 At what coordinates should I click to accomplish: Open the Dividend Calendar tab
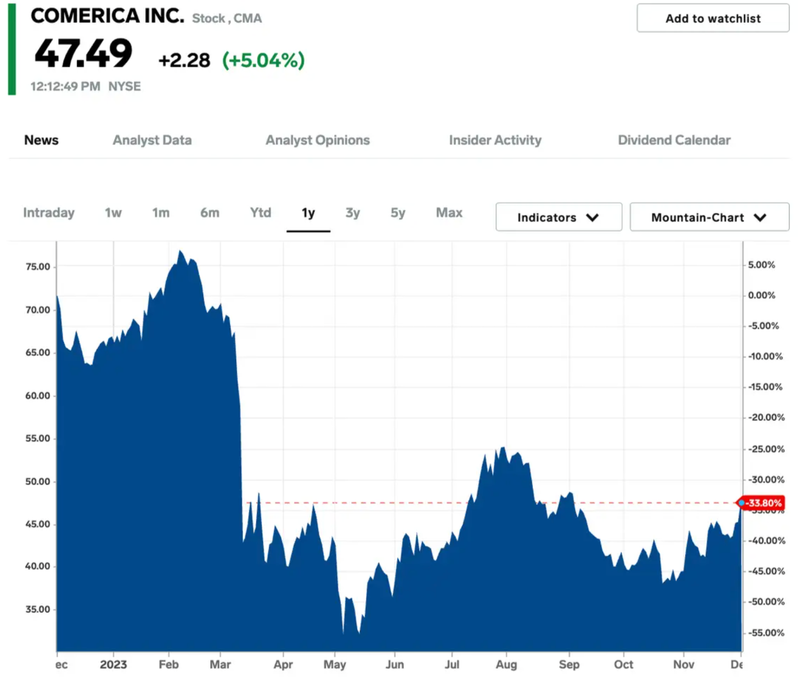(x=674, y=140)
